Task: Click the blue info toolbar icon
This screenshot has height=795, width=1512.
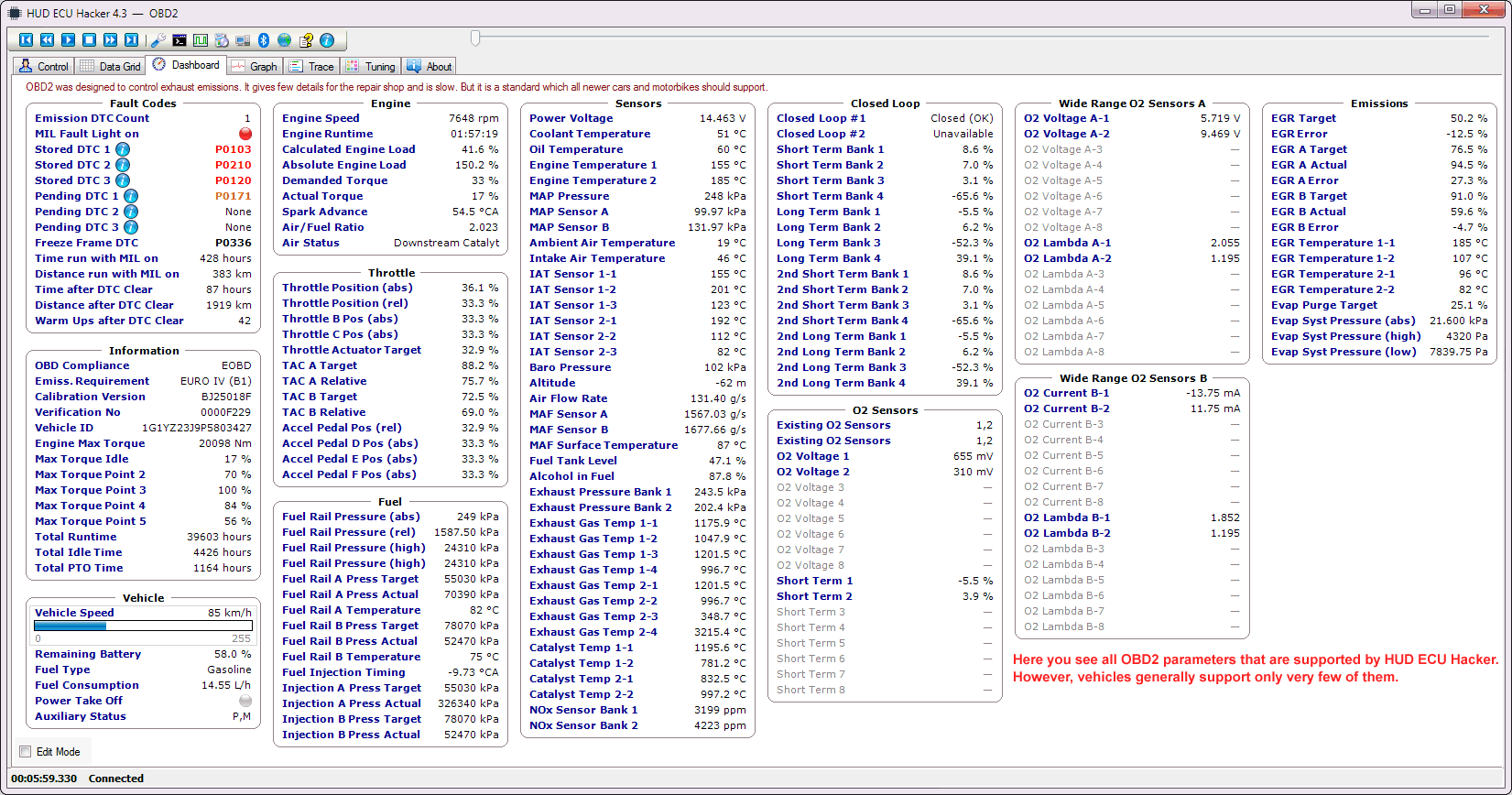Action: (x=327, y=40)
